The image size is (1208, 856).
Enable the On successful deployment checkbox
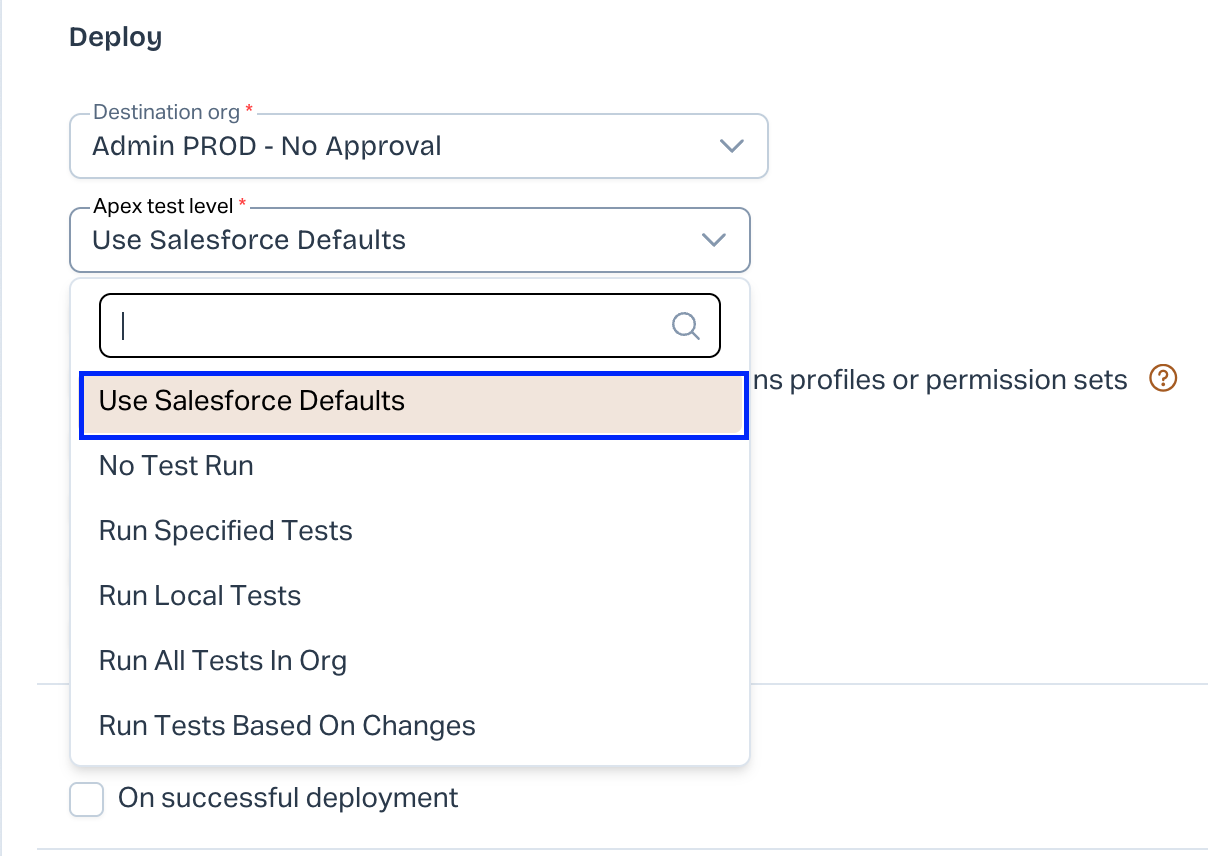[87, 799]
